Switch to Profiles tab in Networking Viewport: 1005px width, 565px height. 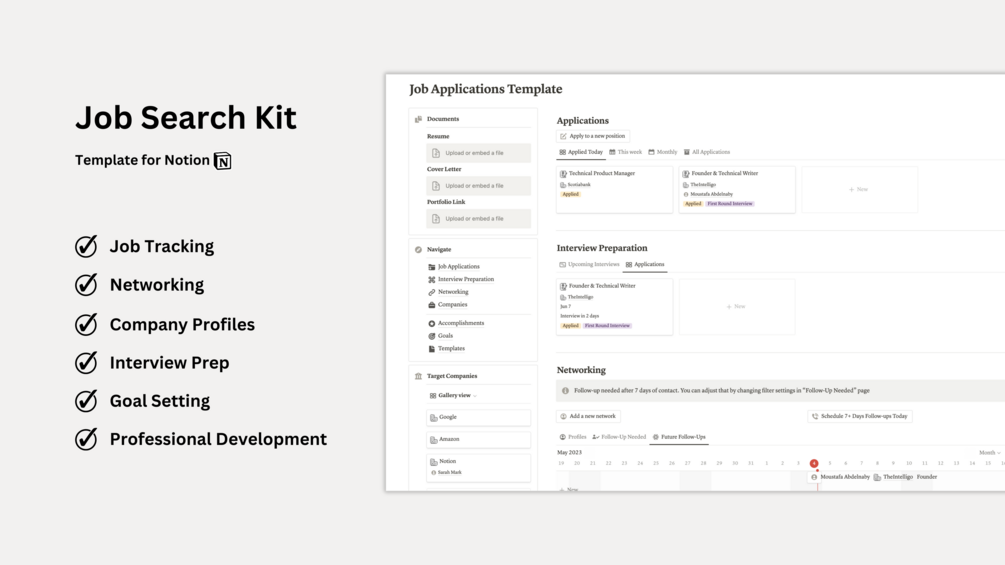[x=572, y=437]
